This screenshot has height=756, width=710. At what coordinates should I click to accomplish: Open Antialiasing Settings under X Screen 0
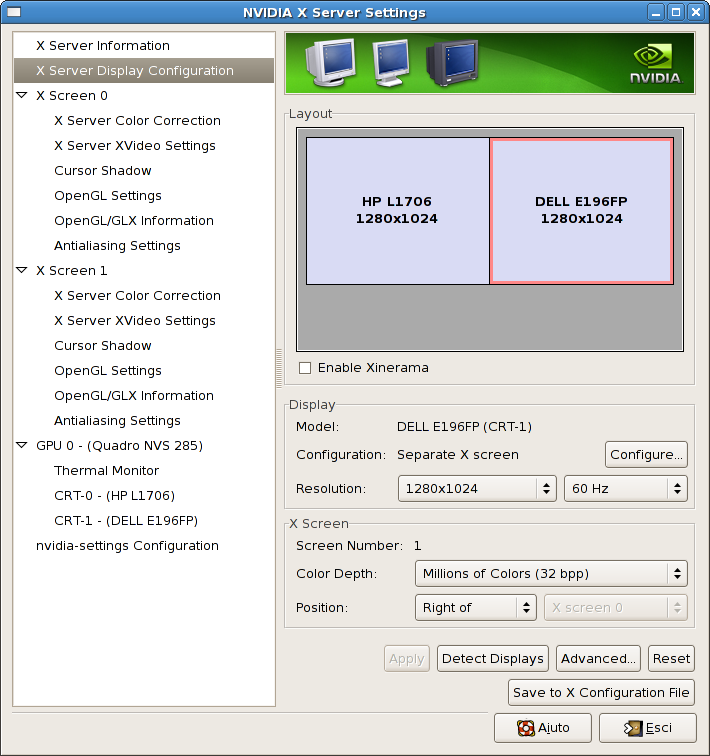tap(117, 246)
